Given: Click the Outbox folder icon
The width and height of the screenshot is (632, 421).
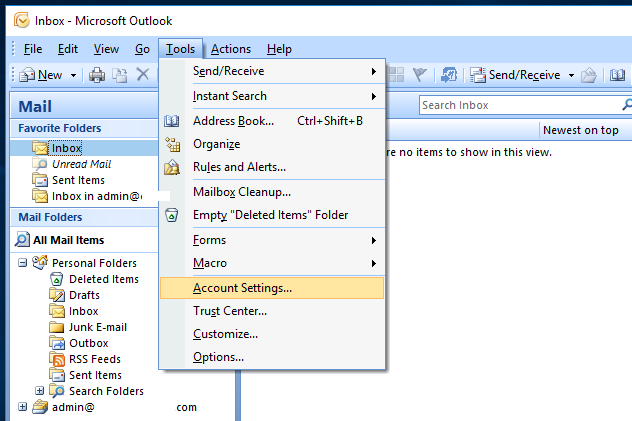Looking at the screenshot, I should [57, 343].
